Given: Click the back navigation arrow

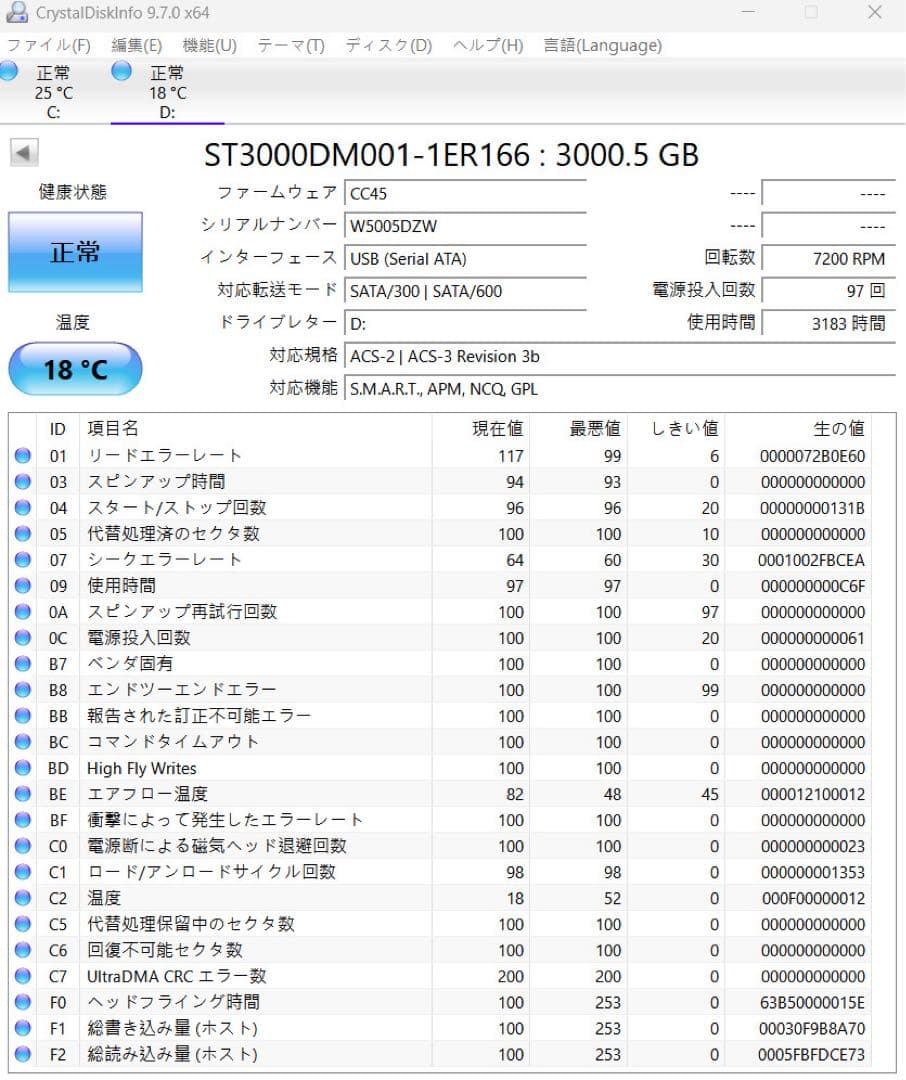Looking at the screenshot, I should coord(23,151).
